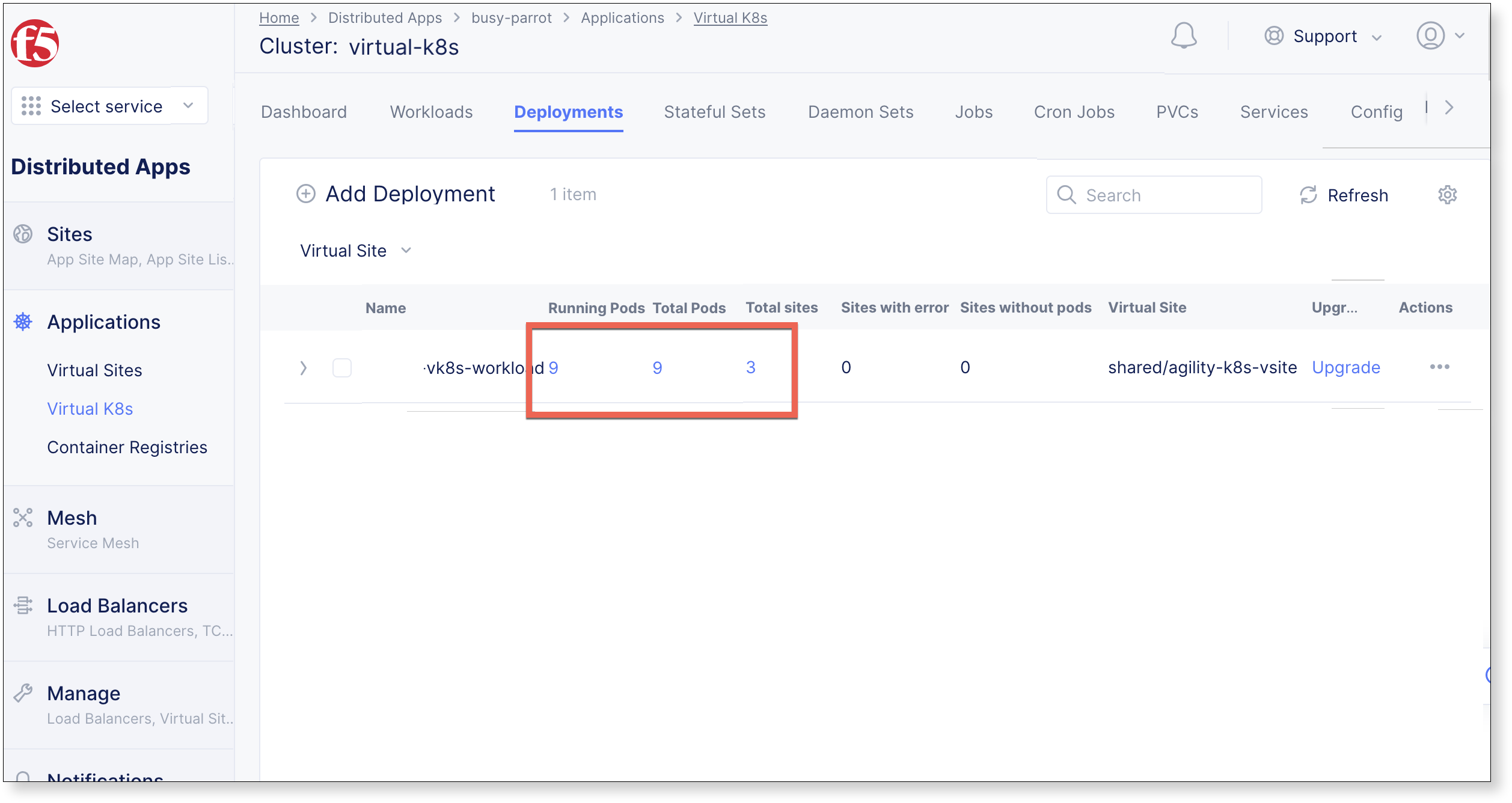Image resolution: width=1512 pixels, height=803 pixels.
Task: Click the Virtual Site column header
Action: 1147,308
